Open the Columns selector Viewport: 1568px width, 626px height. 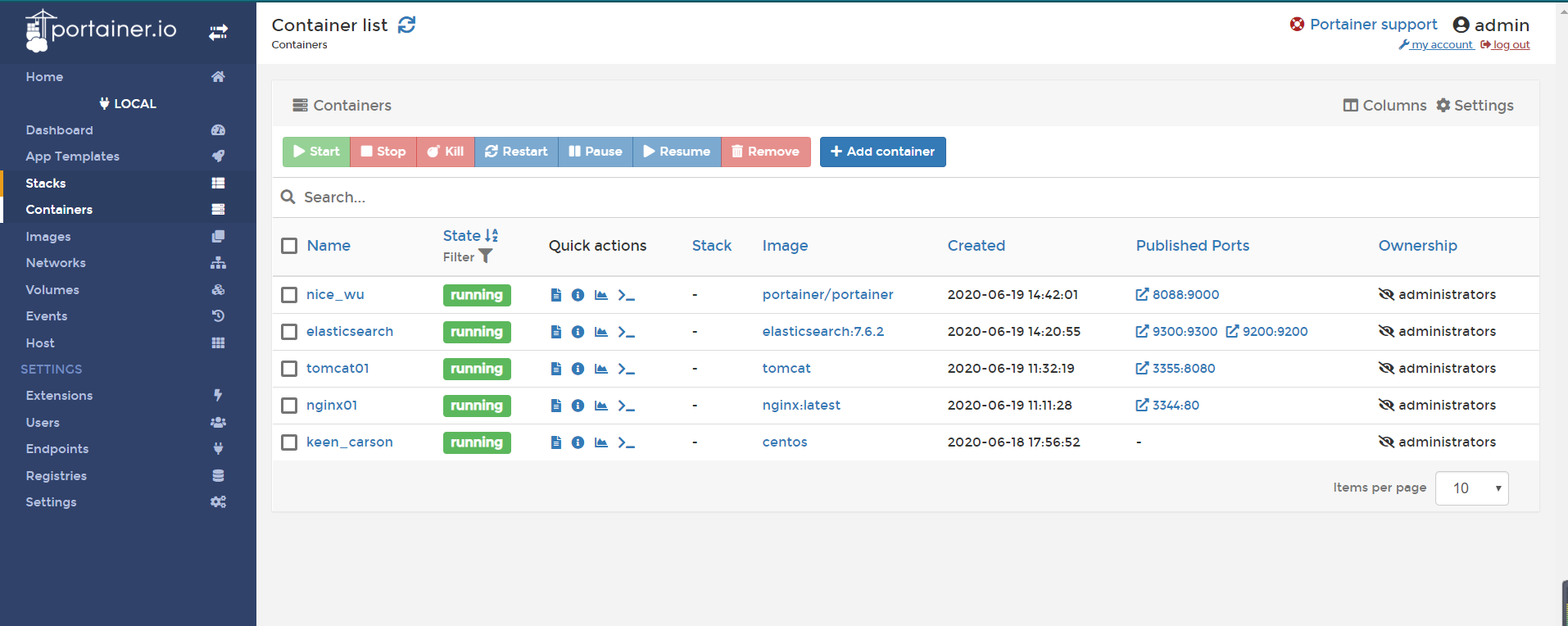[x=1384, y=106]
